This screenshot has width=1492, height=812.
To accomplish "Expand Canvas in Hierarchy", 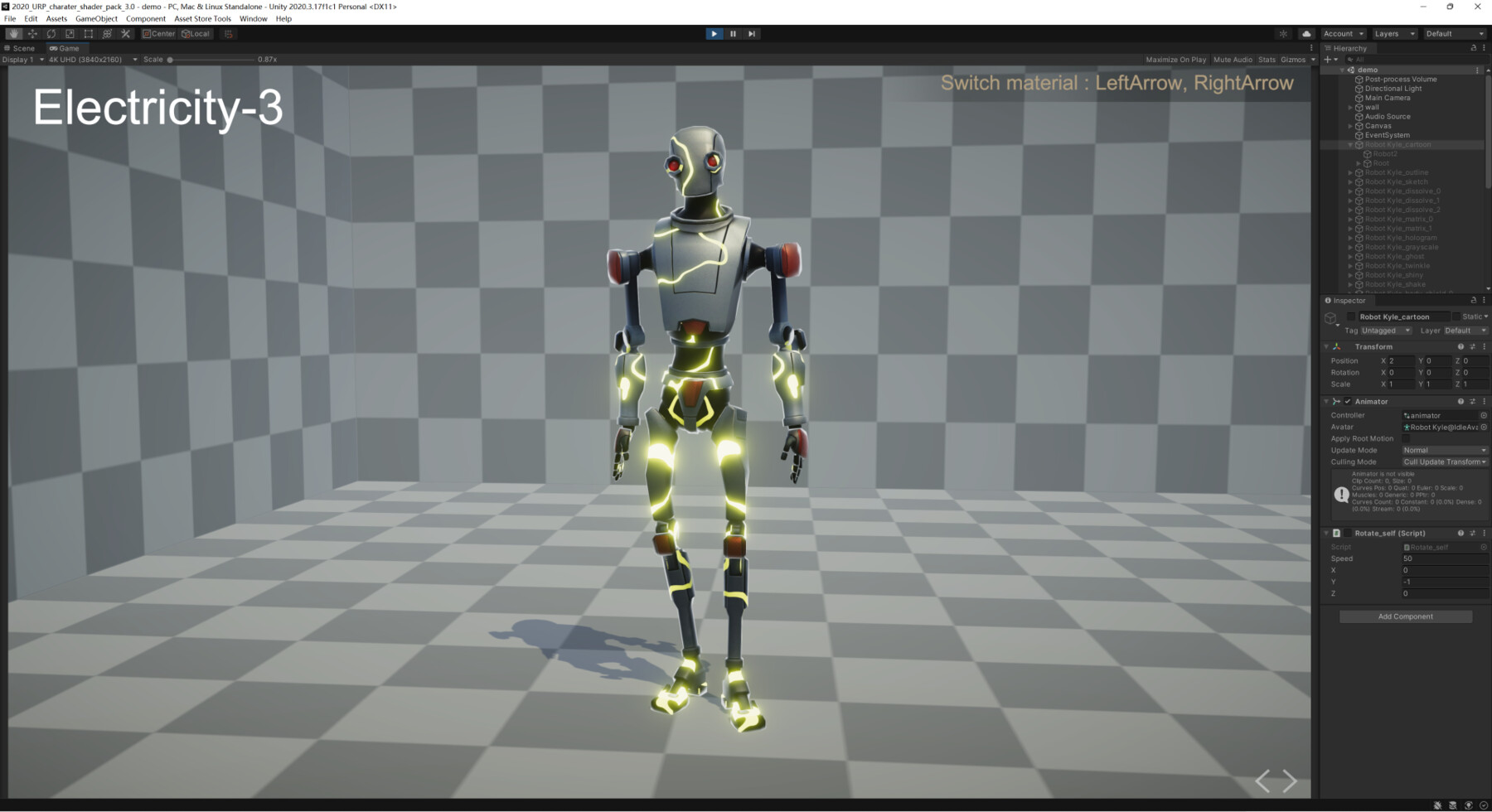I will 1350,126.
